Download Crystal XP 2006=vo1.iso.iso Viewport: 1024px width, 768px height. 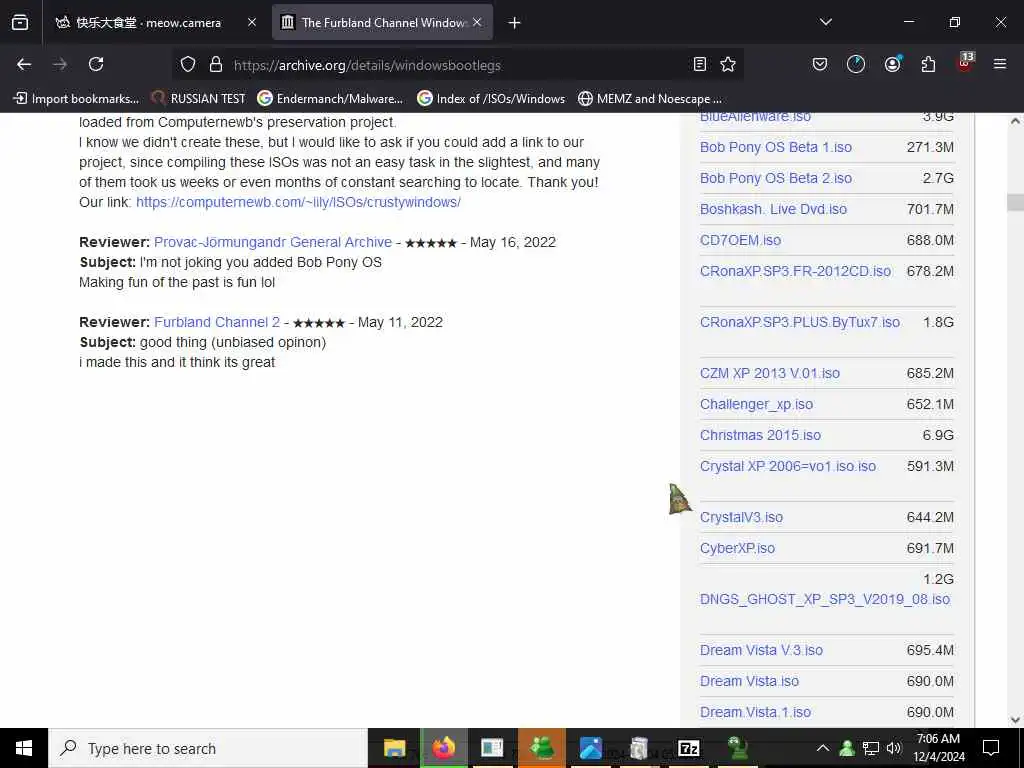click(x=788, y=466)
